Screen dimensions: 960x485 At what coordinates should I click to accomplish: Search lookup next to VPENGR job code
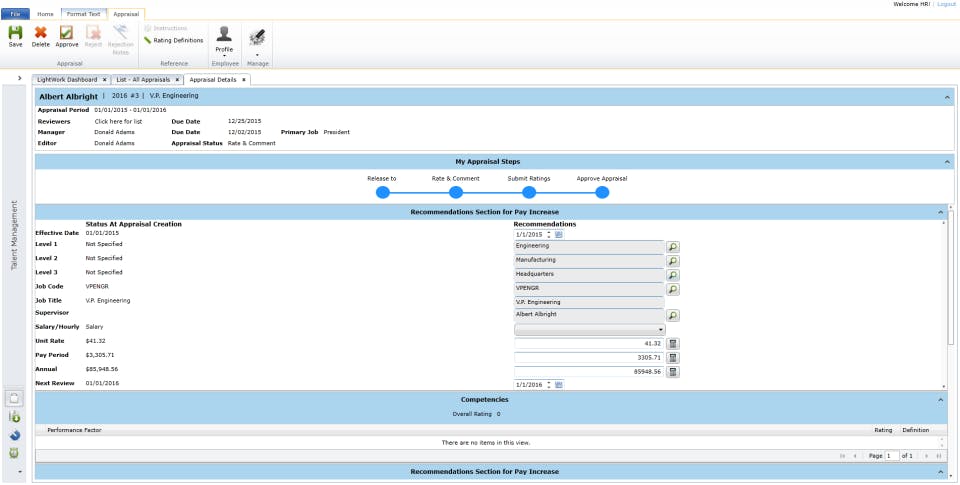673,289
